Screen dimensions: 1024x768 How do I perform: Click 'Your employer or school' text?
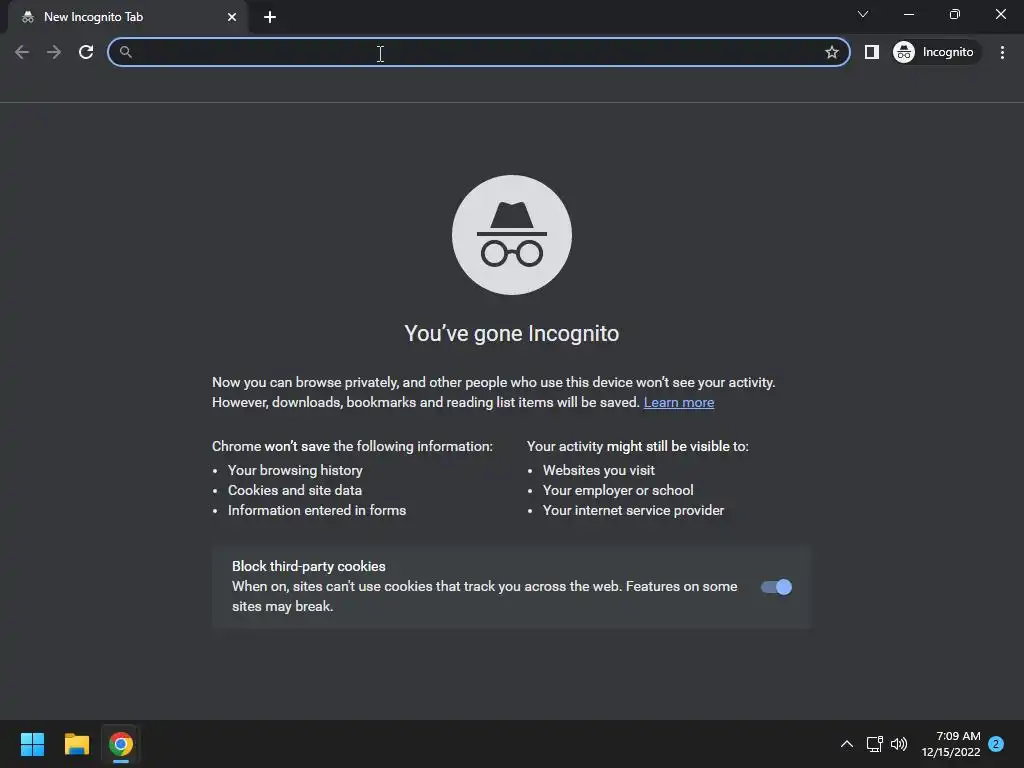[618, 490]
